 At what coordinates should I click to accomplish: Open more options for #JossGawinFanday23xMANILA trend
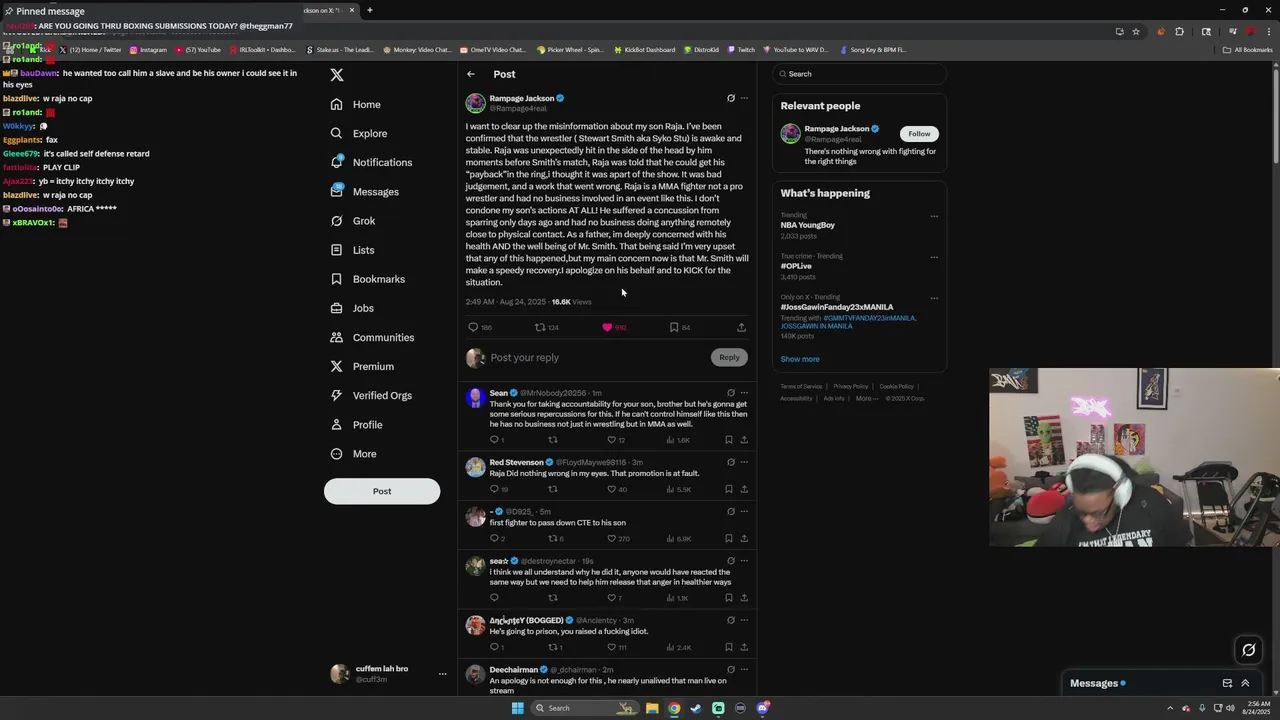point(934,298)
